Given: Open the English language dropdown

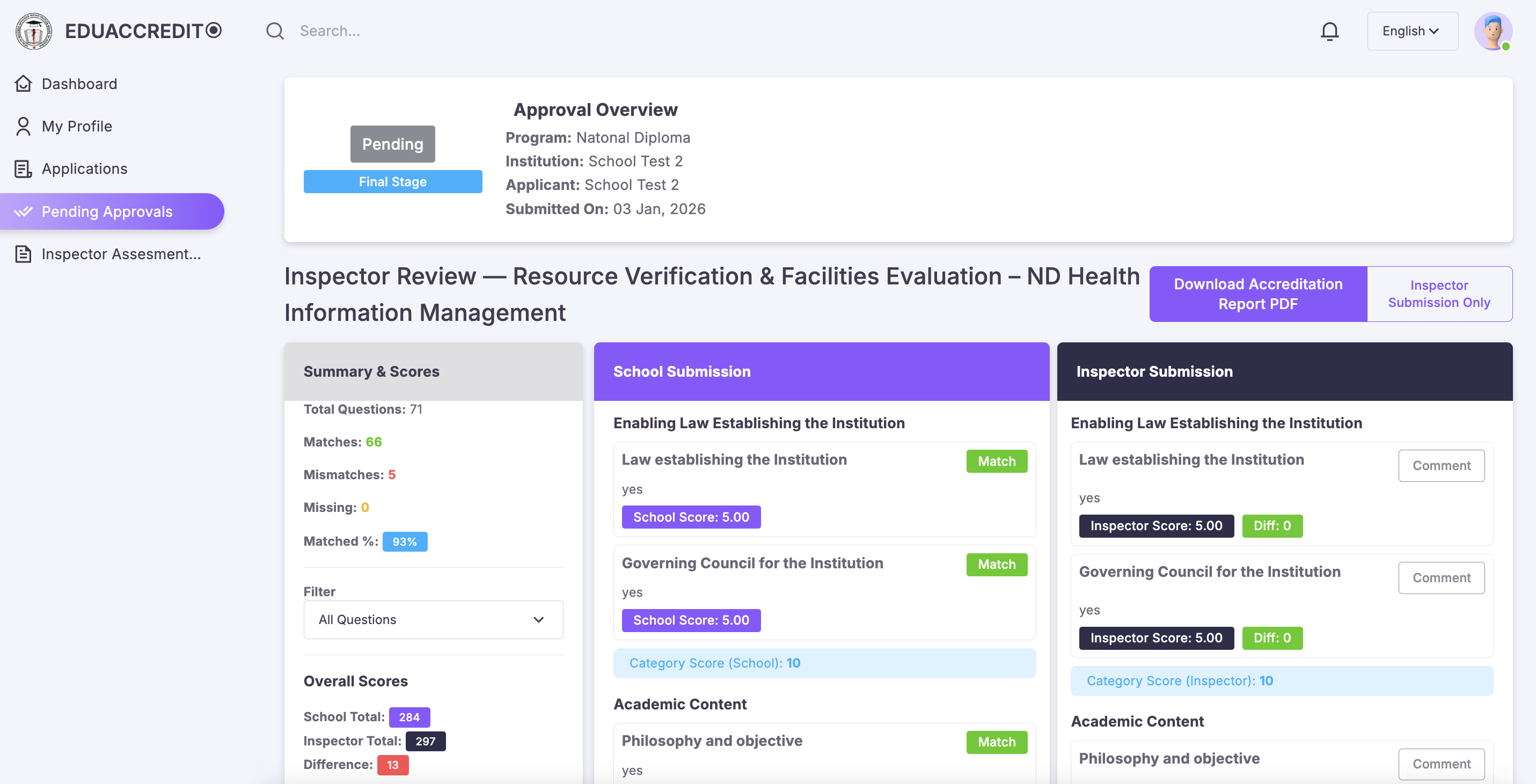Looking at the screenshot, I should (x=1413, y=31).
